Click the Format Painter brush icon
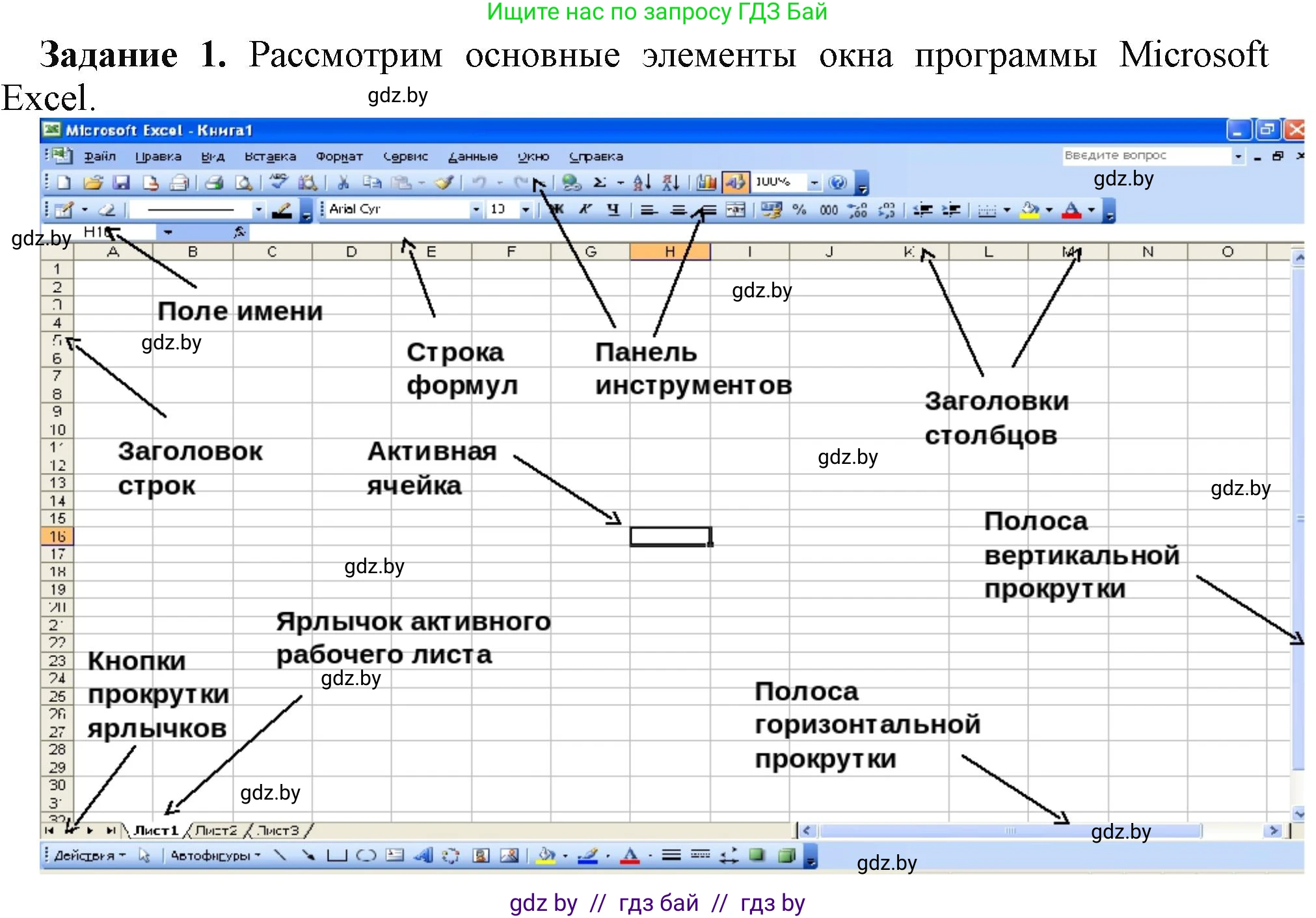This screenshot has width=1316, height=918. click(x=444, y=183)
